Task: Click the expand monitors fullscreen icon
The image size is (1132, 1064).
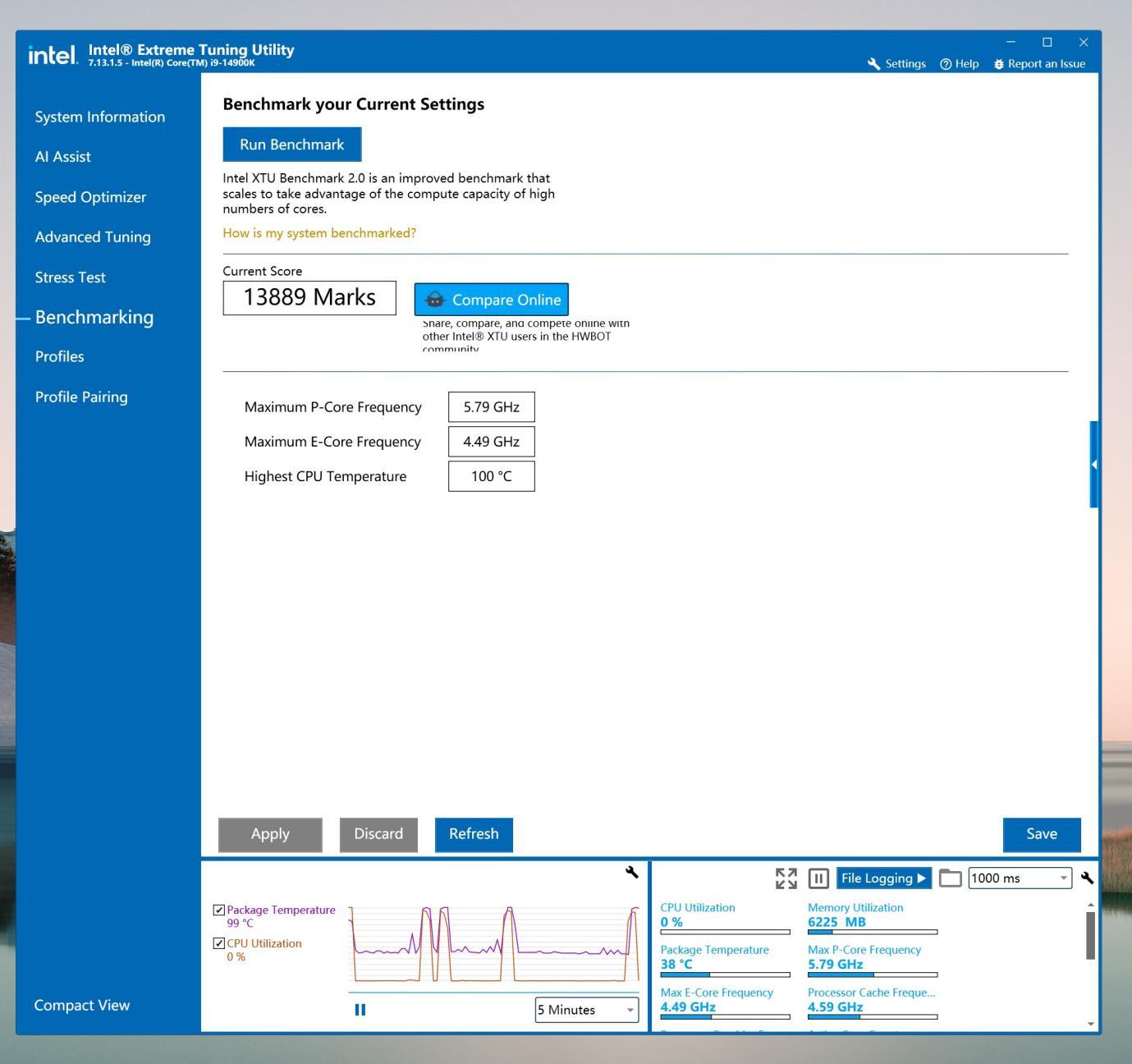Action: click(786, 878)
